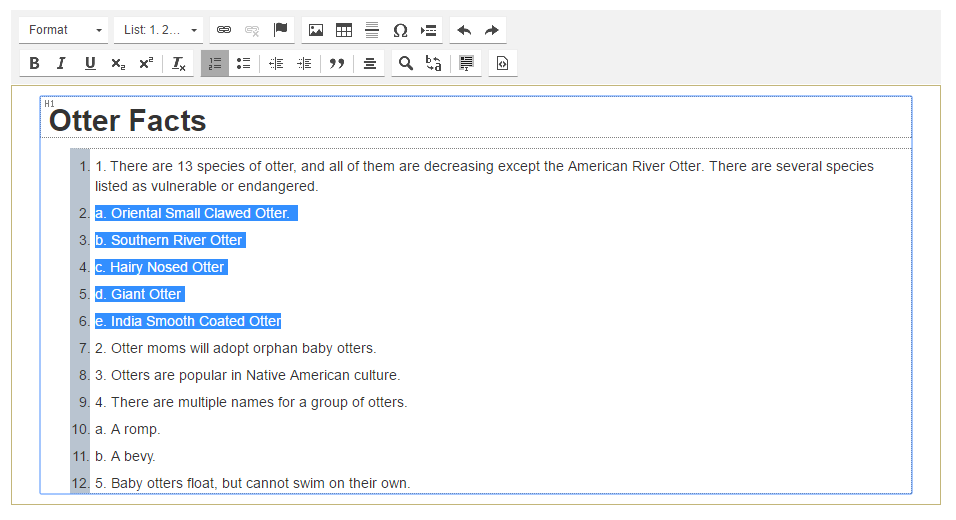This screenshot has width=956, height=520.
Task: Toggle italic formatting
Action: click(x=62, y=63)
